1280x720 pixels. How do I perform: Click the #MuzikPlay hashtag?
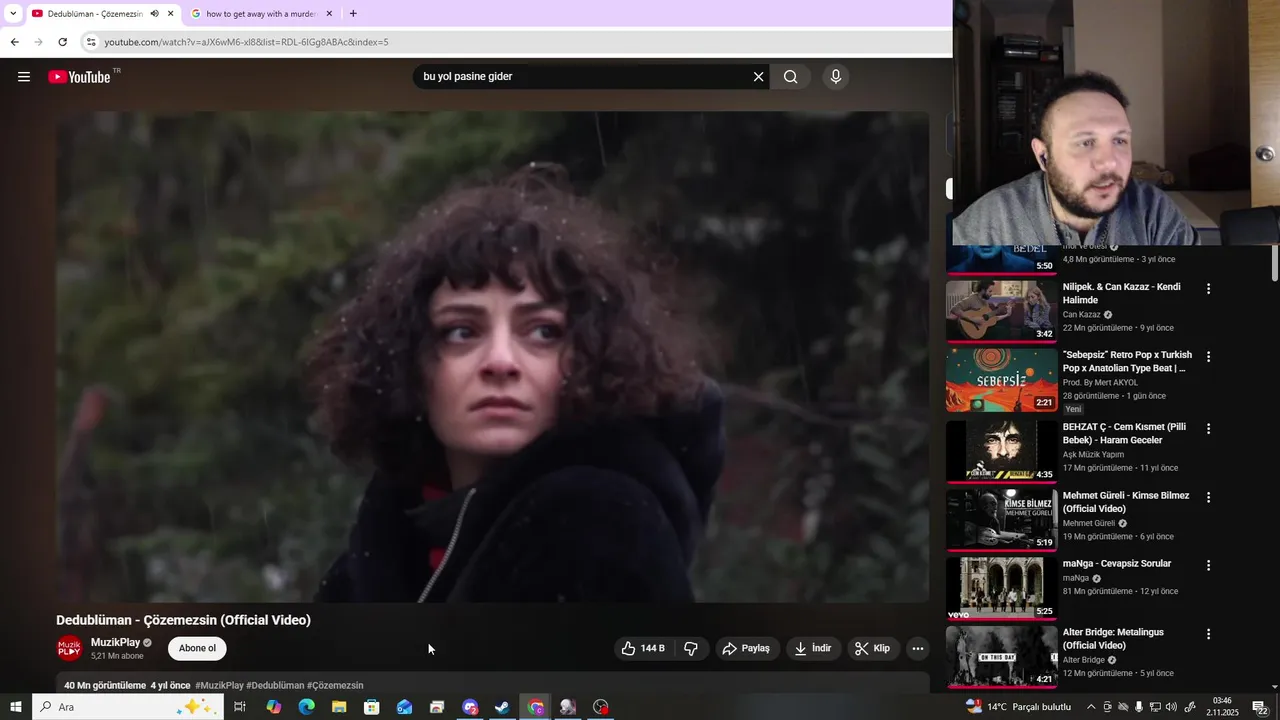coord(219,686)
